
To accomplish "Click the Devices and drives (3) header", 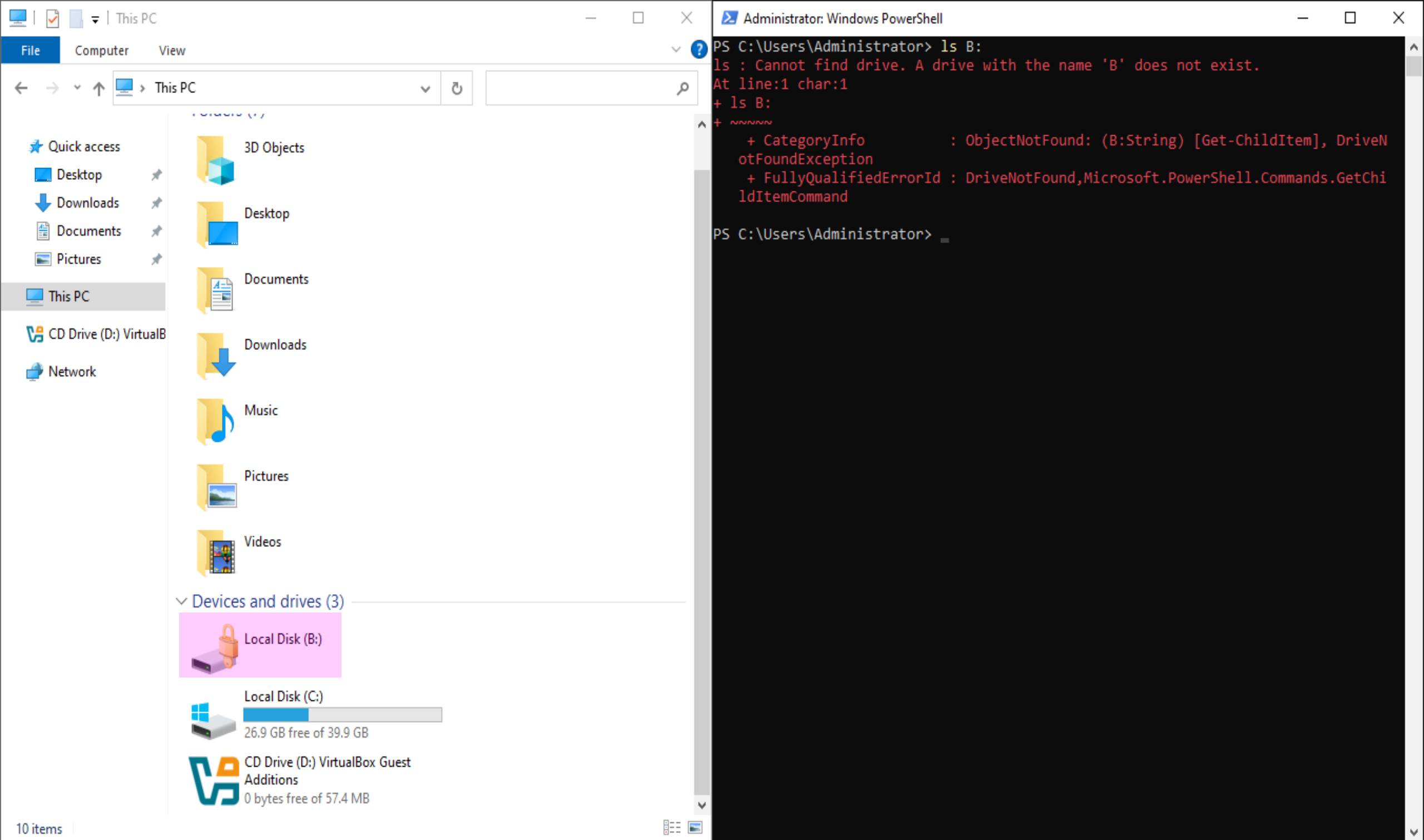I will pyautogui.click(x=268, y=601).
